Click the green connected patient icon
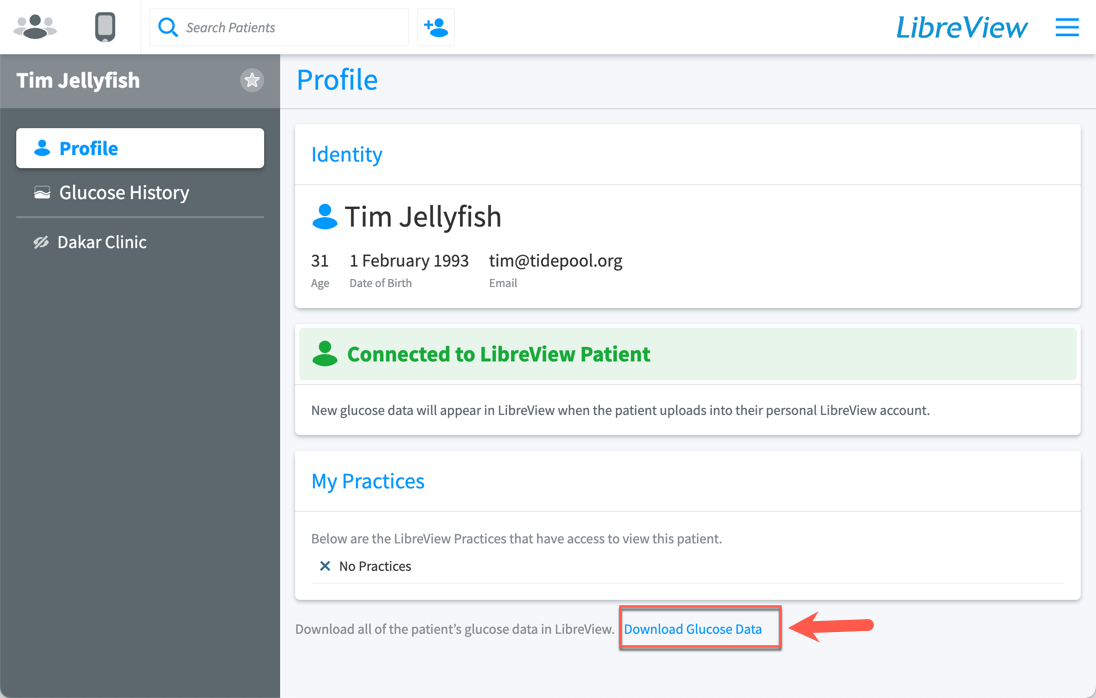This screenshot has height=698, width=1096. pyautogui.click(x=324, y=354)
